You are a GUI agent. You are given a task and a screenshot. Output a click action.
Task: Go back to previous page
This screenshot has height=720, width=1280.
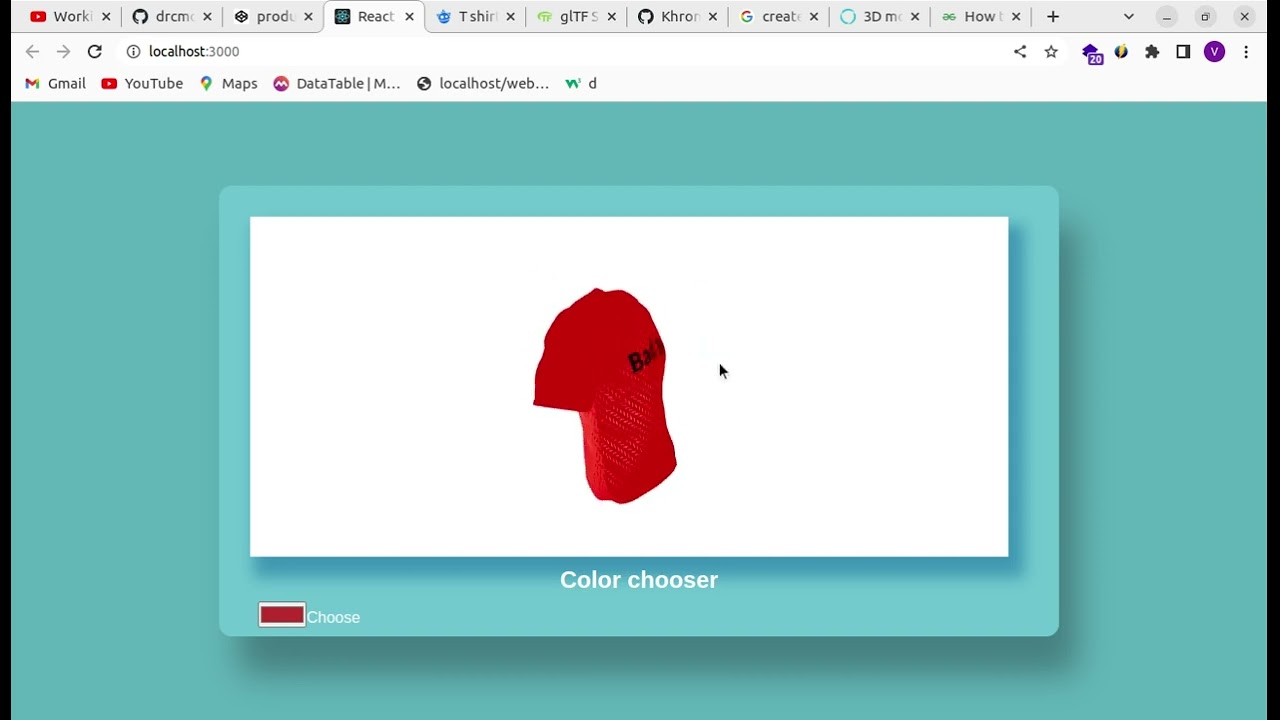(32, 52)
